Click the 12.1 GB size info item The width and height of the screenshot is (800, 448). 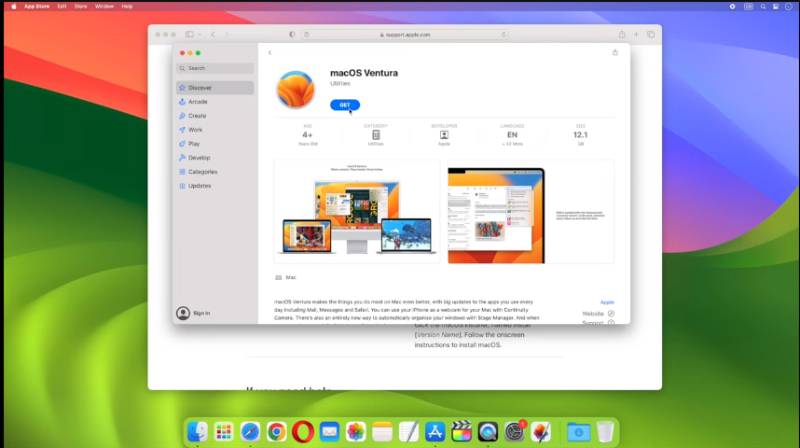point(580,135)
